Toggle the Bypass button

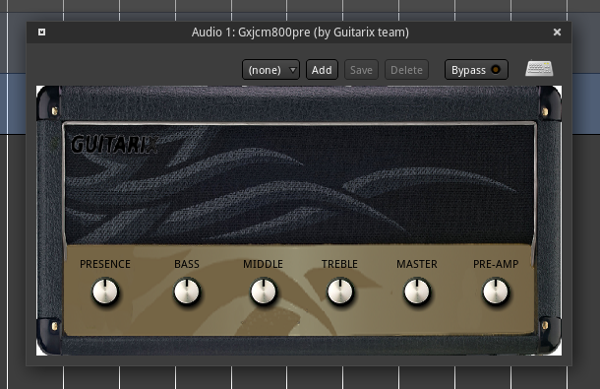click(476, 70)
